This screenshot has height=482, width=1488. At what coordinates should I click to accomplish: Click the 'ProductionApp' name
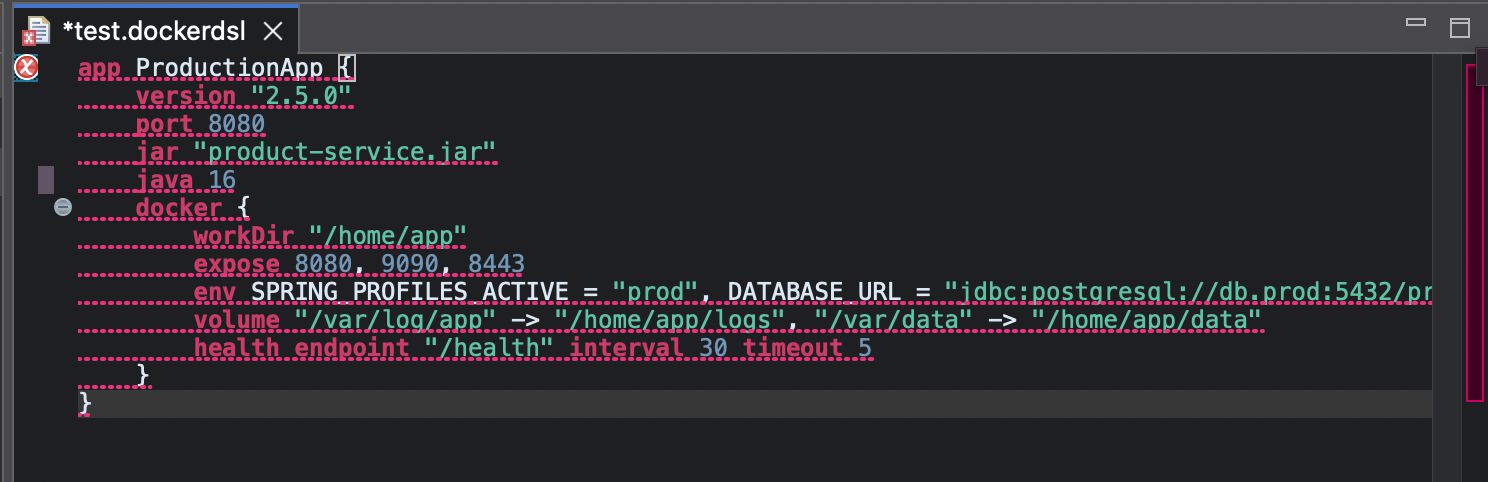click(229, 68)
